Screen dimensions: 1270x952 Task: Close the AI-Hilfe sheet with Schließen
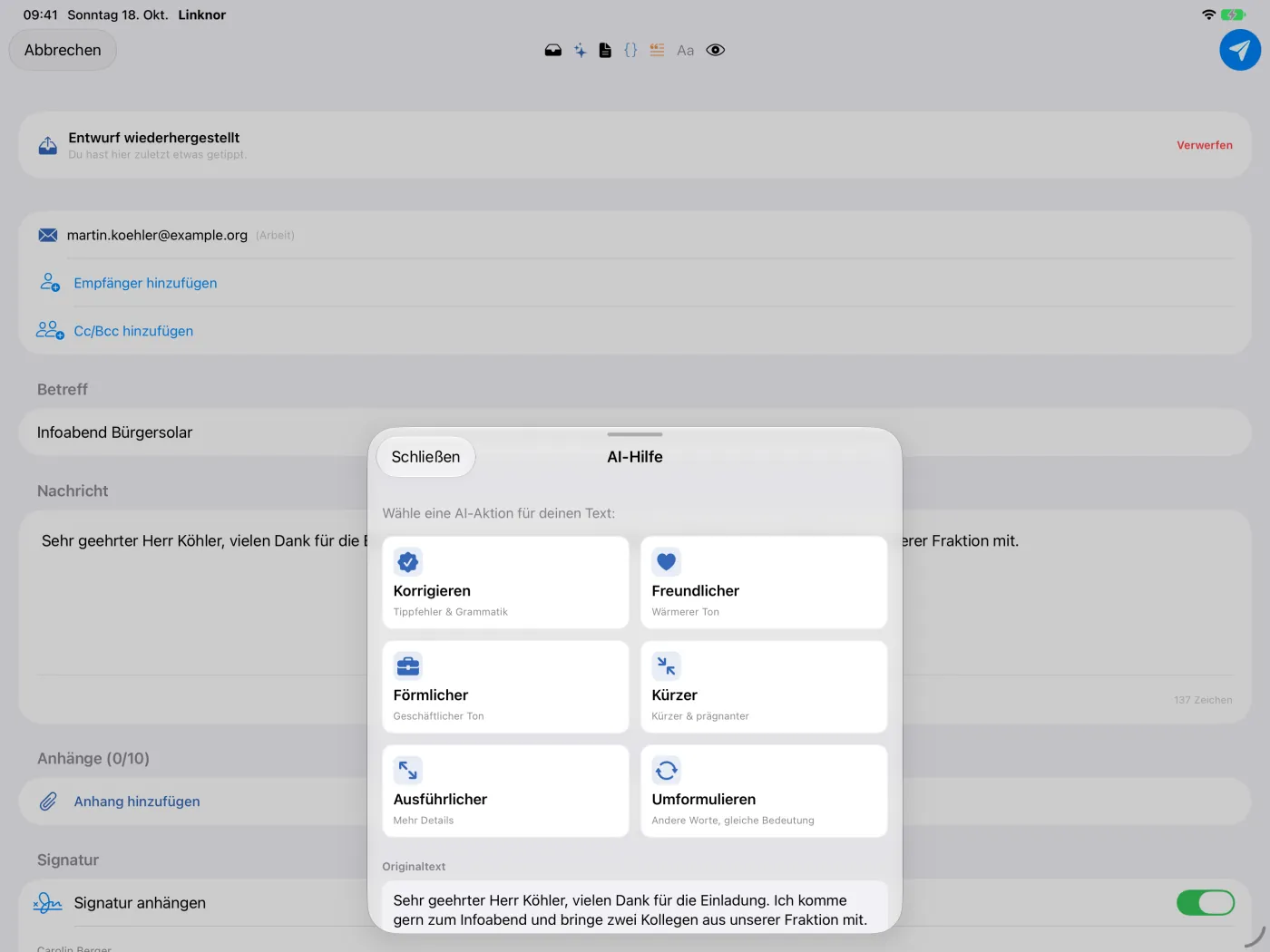click(x=425, y=457)
